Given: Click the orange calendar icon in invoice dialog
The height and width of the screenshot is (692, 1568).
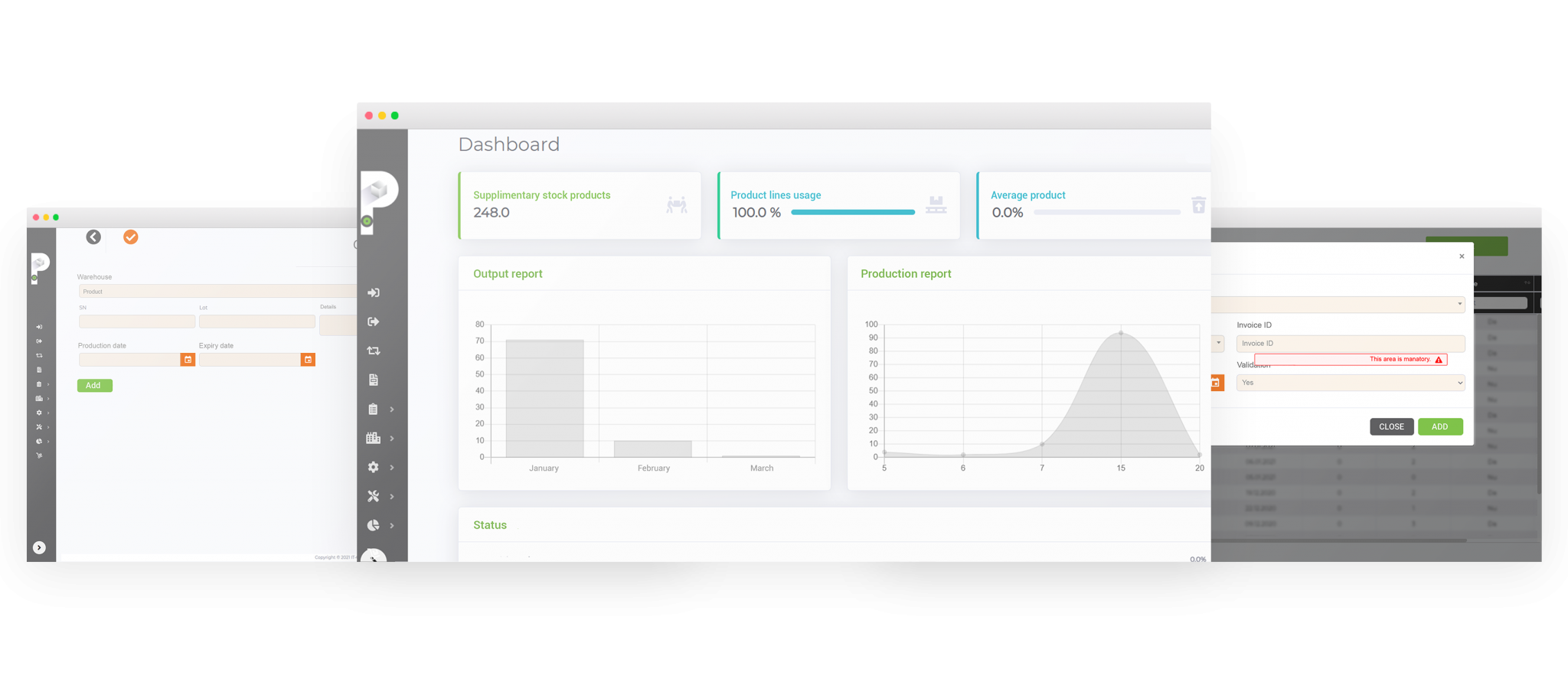Looking at the screenshot, I should point(1217,383).
